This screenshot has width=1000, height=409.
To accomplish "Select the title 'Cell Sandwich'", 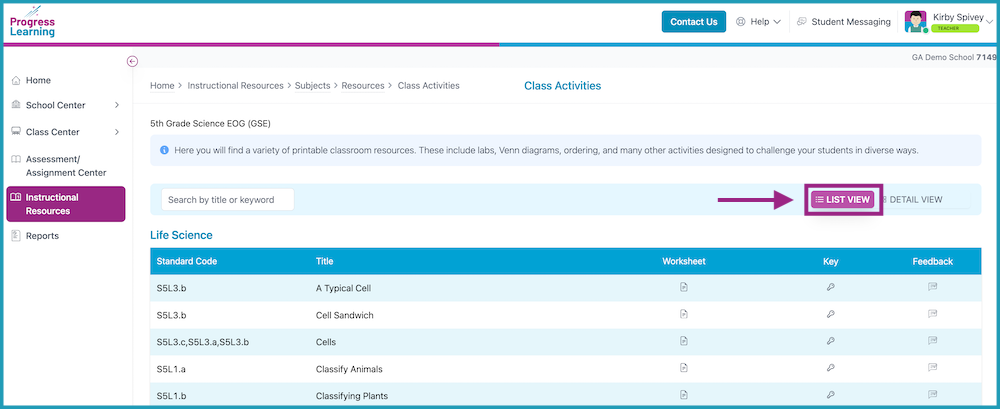I will (x=344, y=315).
